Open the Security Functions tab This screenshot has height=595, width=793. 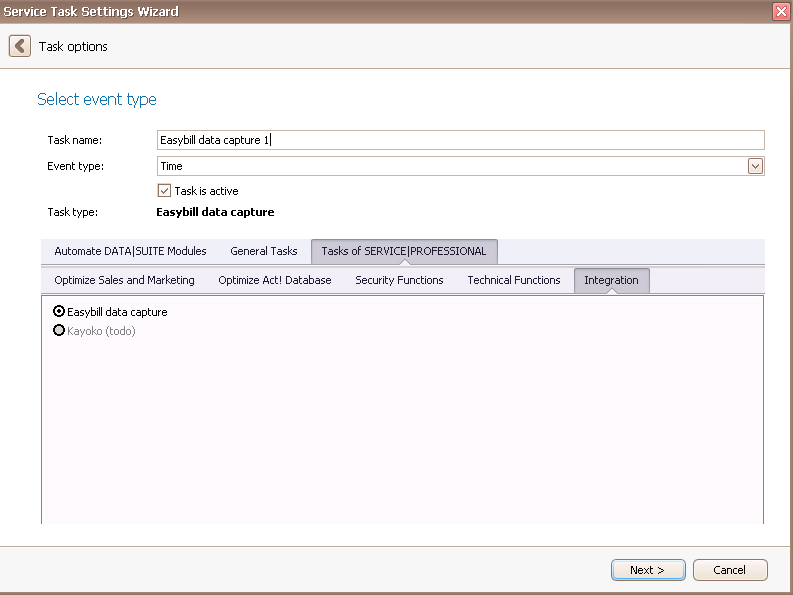(x=399, y=280)
